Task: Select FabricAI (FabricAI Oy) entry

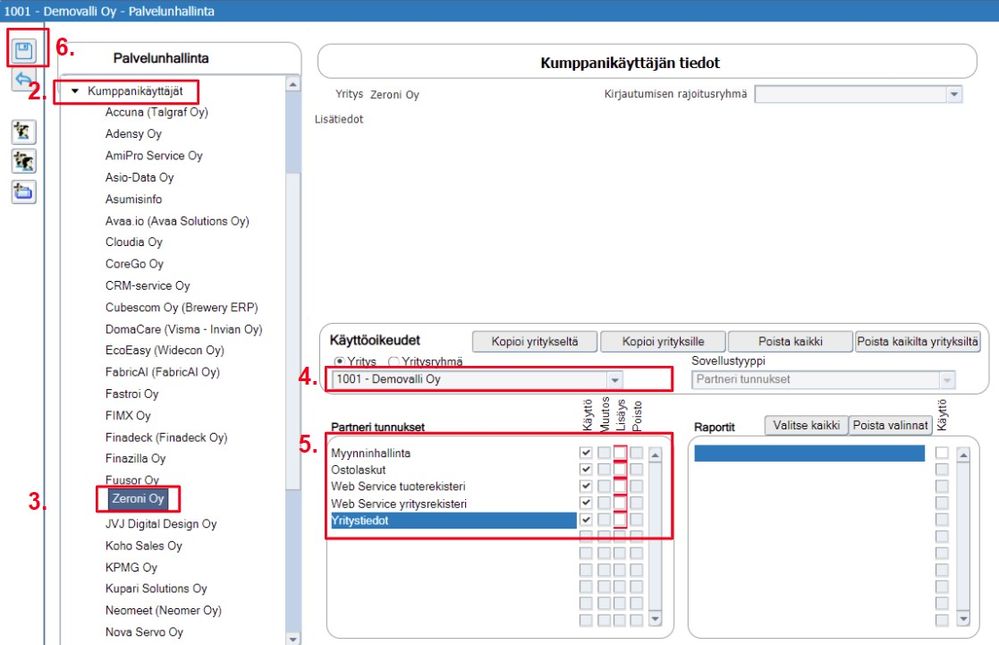Action: pyautogui.click(x=162, y=372)
